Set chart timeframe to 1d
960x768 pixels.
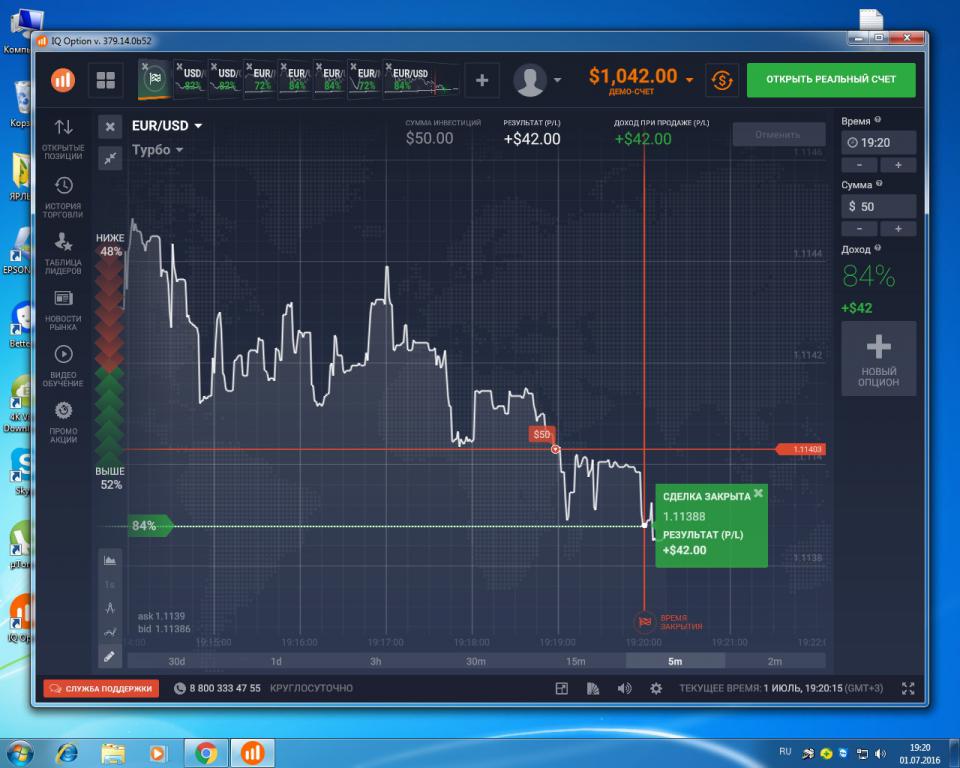(276, 661)
